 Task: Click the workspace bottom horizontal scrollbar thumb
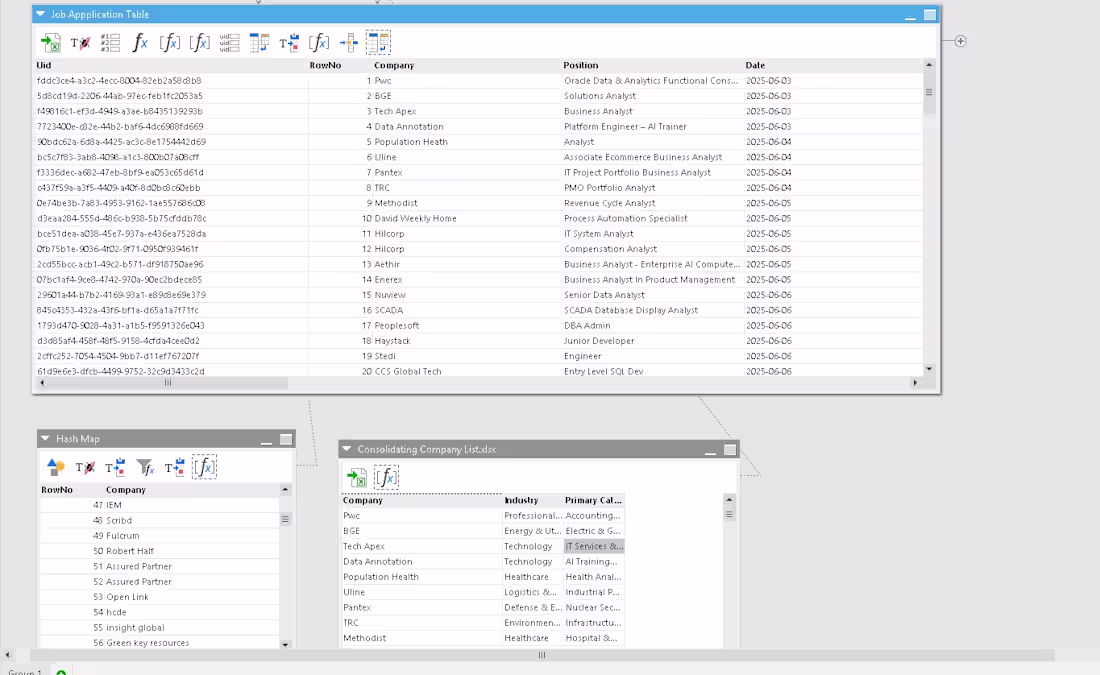[542, 655]
